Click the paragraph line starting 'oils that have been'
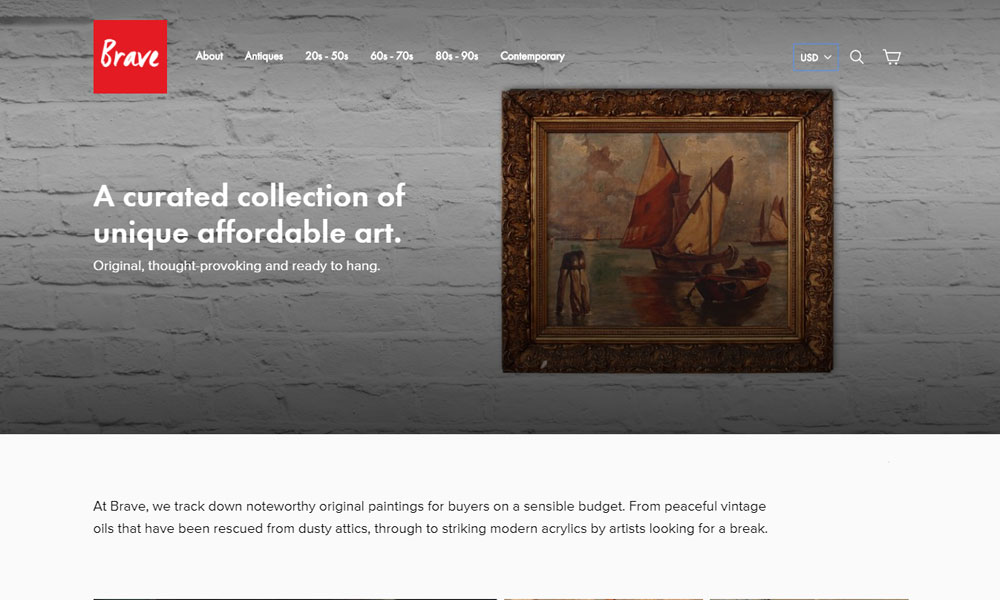This screenshot has width=1000, height=600. click(x=430, y=529)
